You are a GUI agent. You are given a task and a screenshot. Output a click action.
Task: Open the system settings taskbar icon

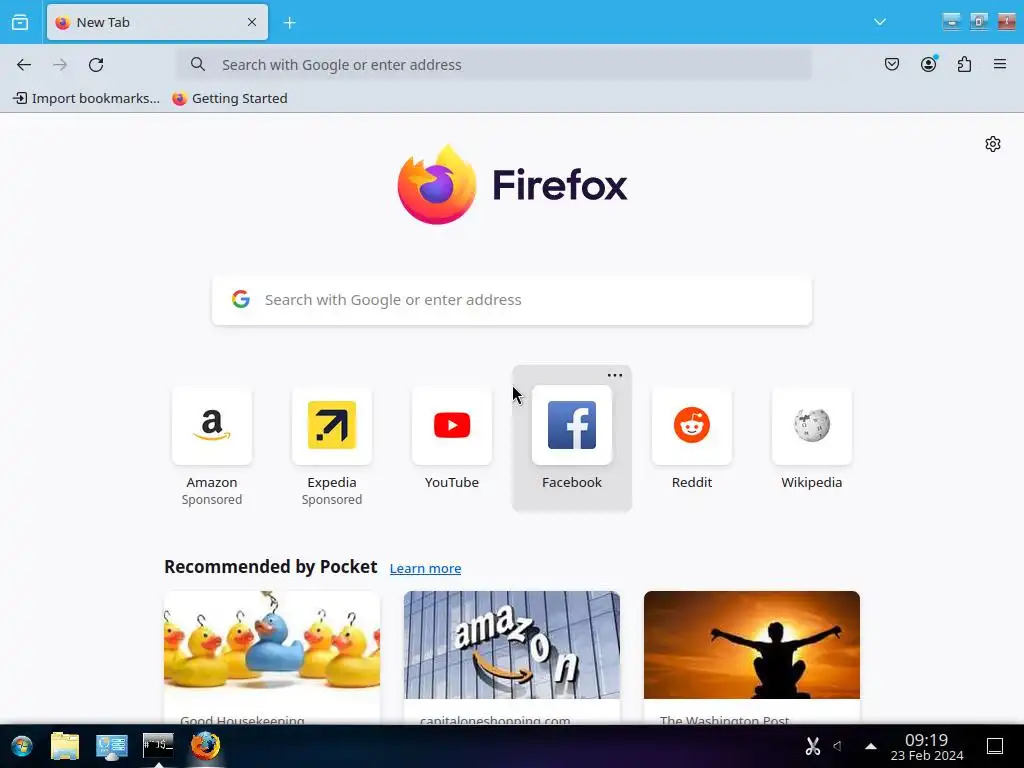click(112, 746)
